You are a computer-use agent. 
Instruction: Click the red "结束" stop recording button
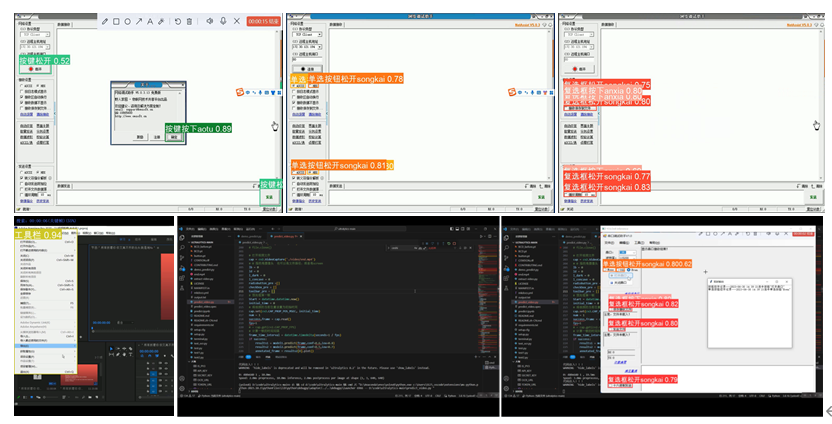click(x=263, y=21)
